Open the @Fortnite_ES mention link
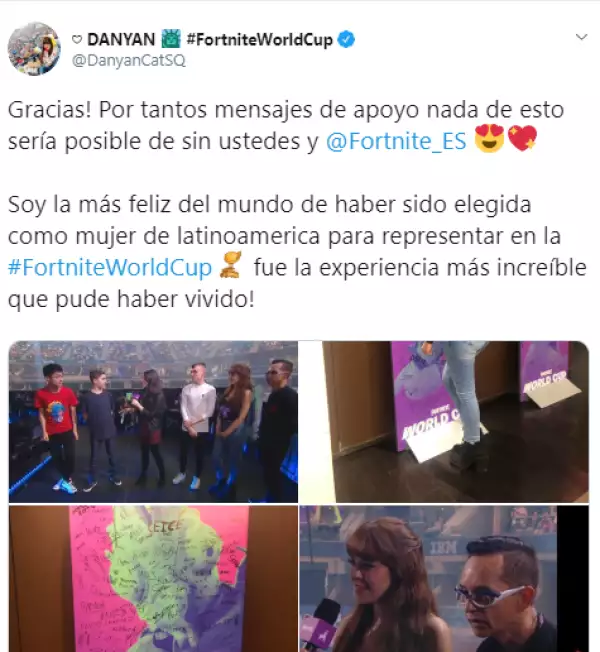The image size is (600, 652). click(x=396, y=141)
